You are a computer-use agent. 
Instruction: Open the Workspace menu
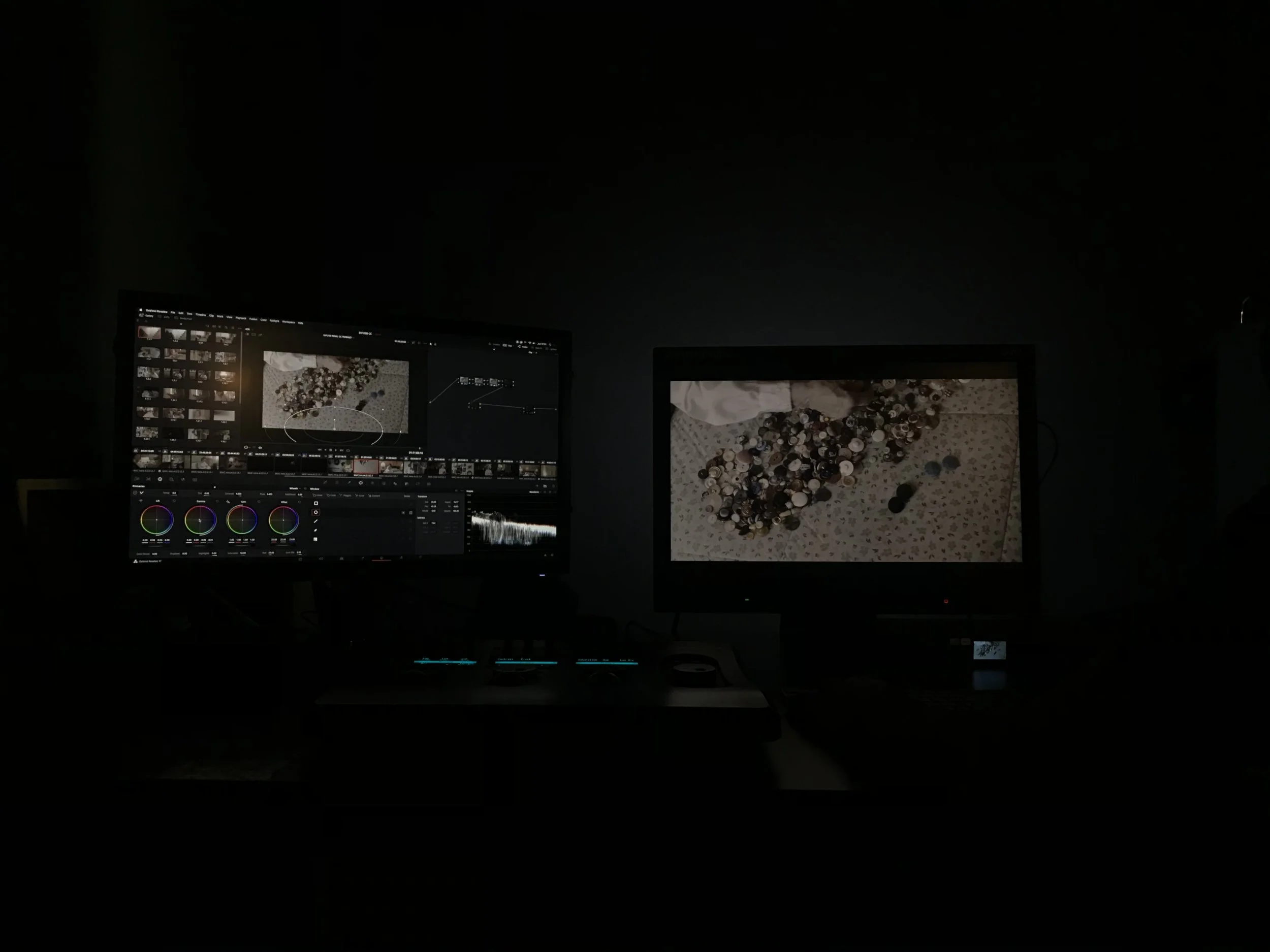[288, 322]
